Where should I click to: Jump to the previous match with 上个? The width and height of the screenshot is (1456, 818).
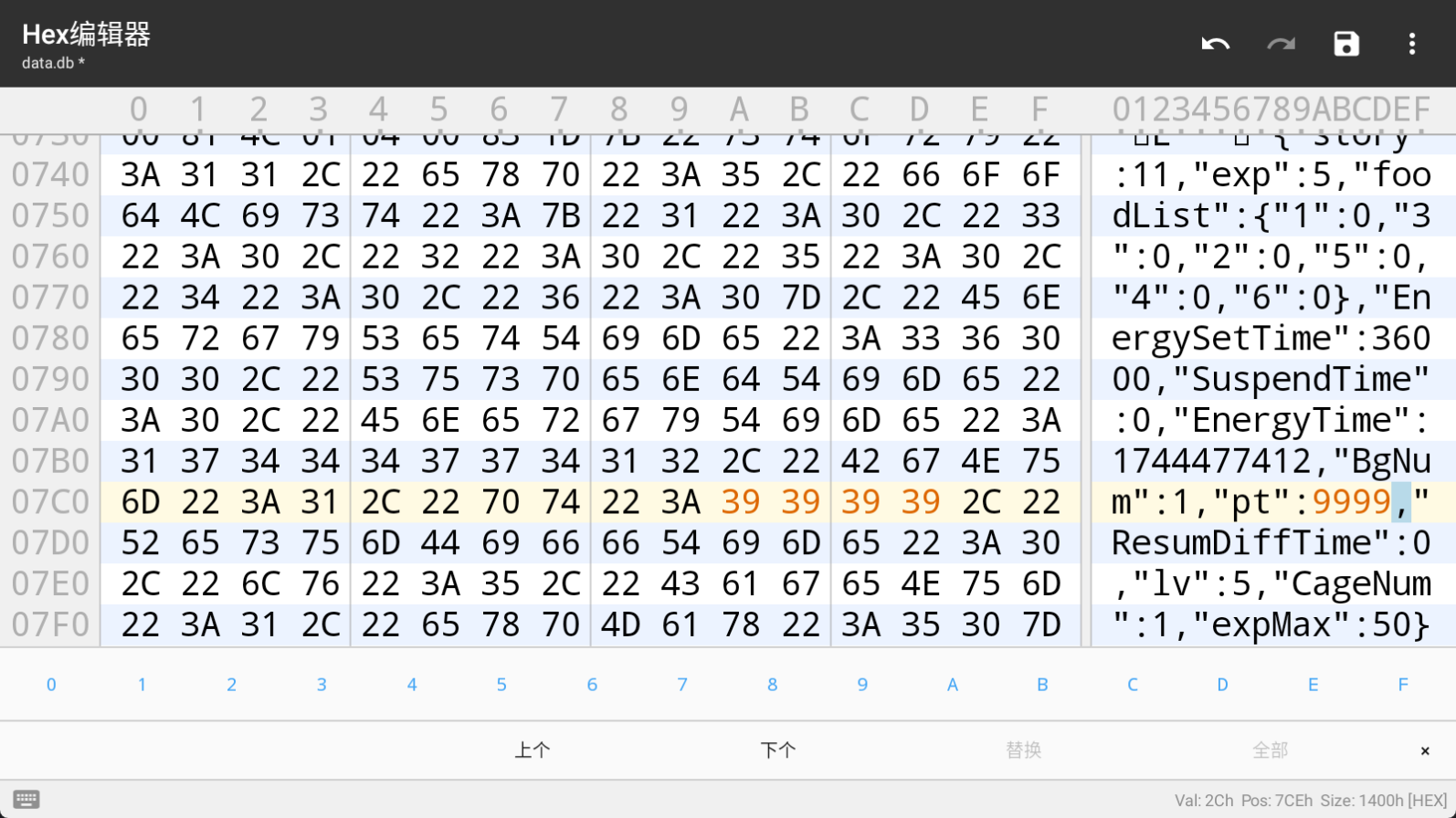[532, 750]
